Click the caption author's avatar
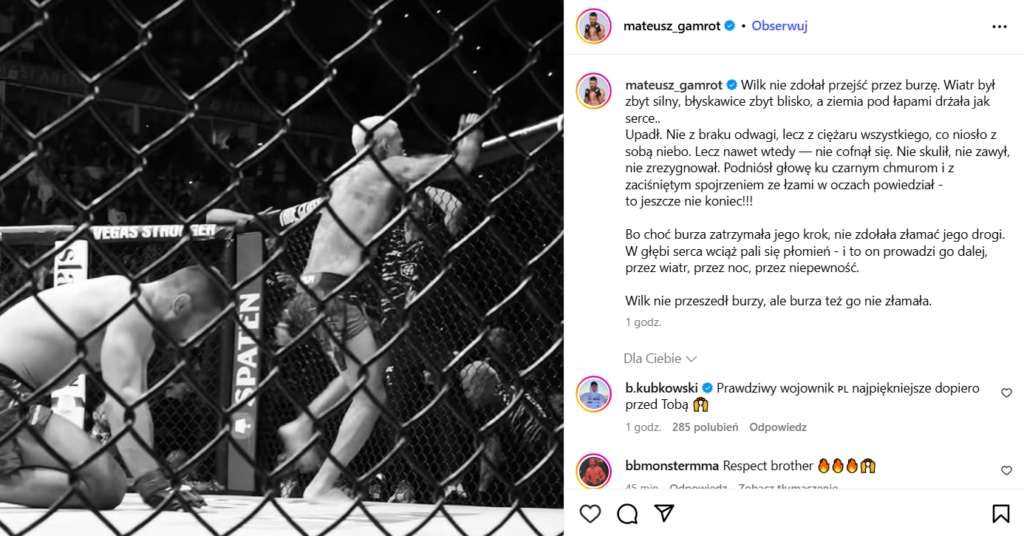1024x536 pixels. click(593, 91)
